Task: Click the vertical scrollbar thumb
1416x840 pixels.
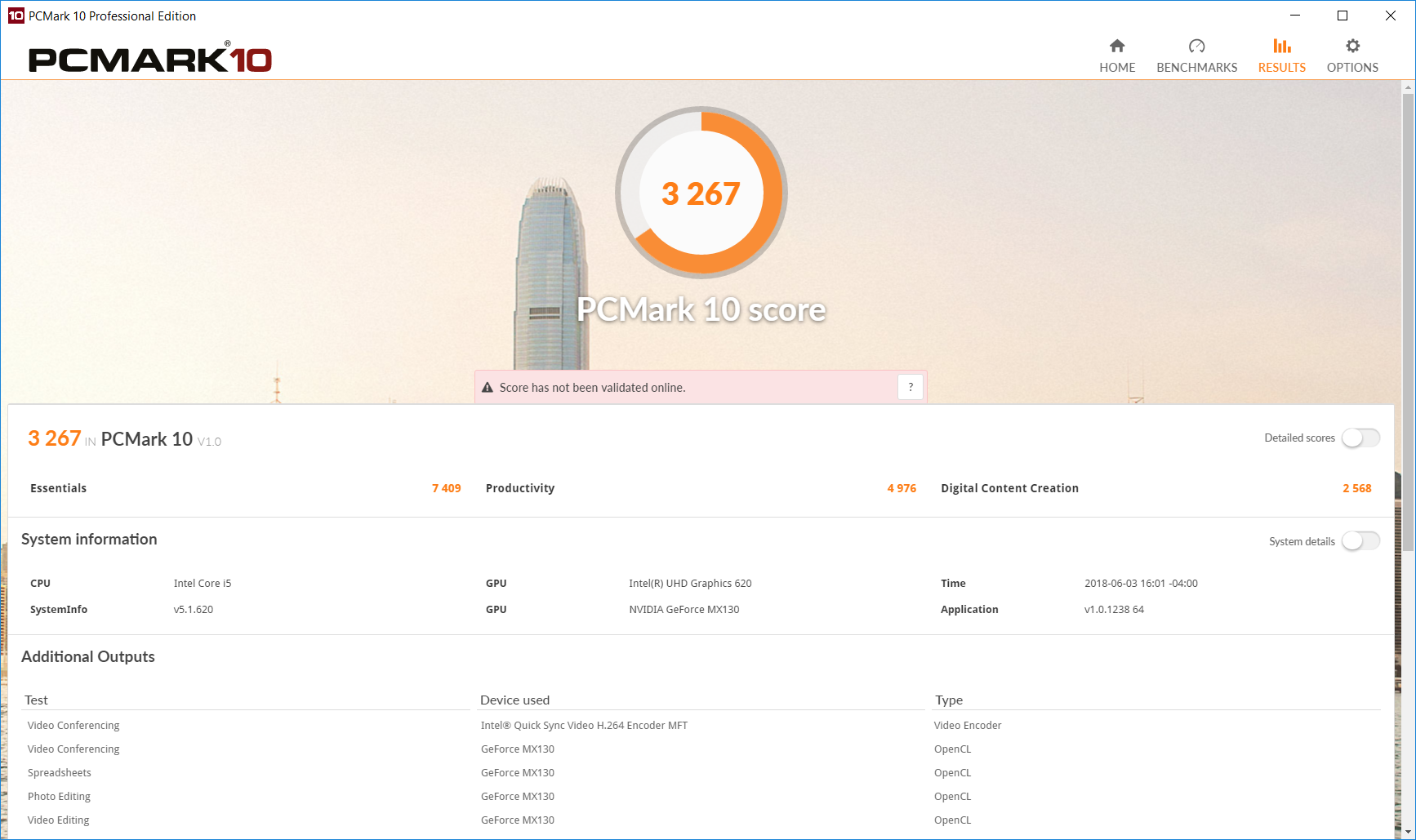Action: point(1408,322)
